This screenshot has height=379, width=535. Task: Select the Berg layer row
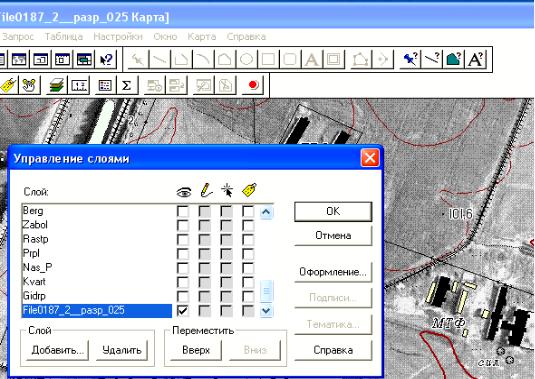point(97,211)
